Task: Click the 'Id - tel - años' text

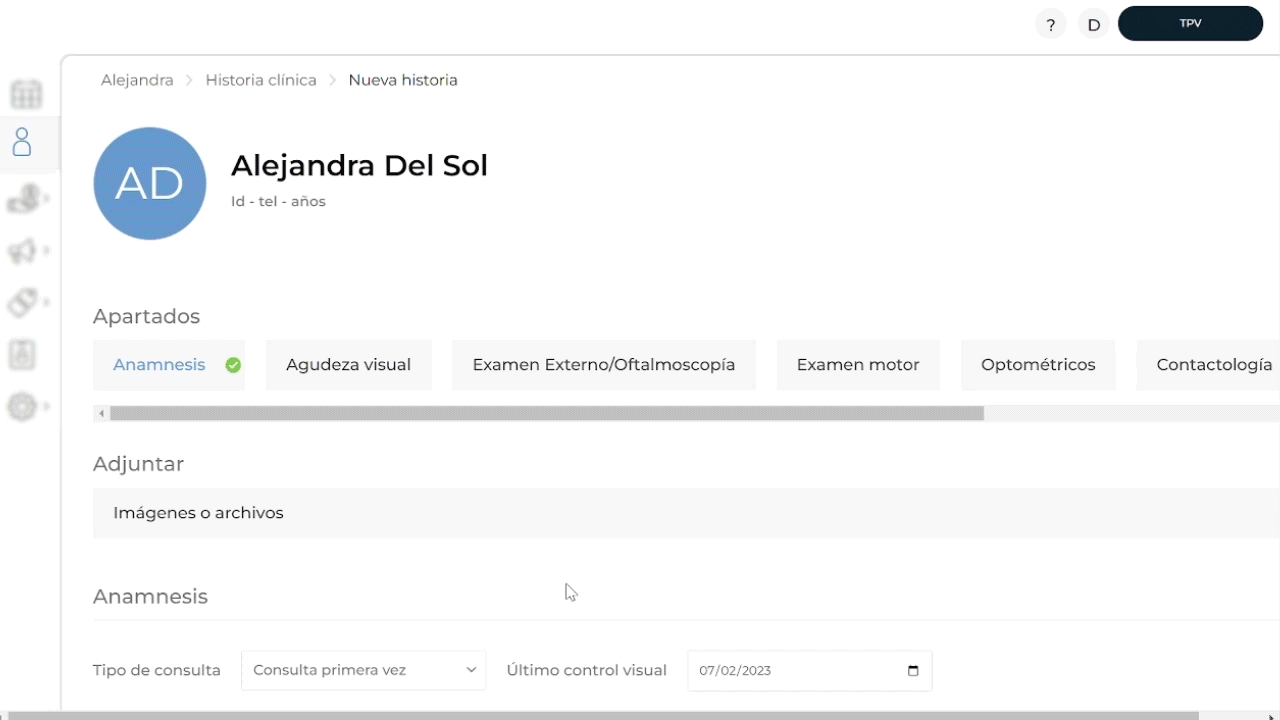Action: pyautogui.click(x=278, y=201)
